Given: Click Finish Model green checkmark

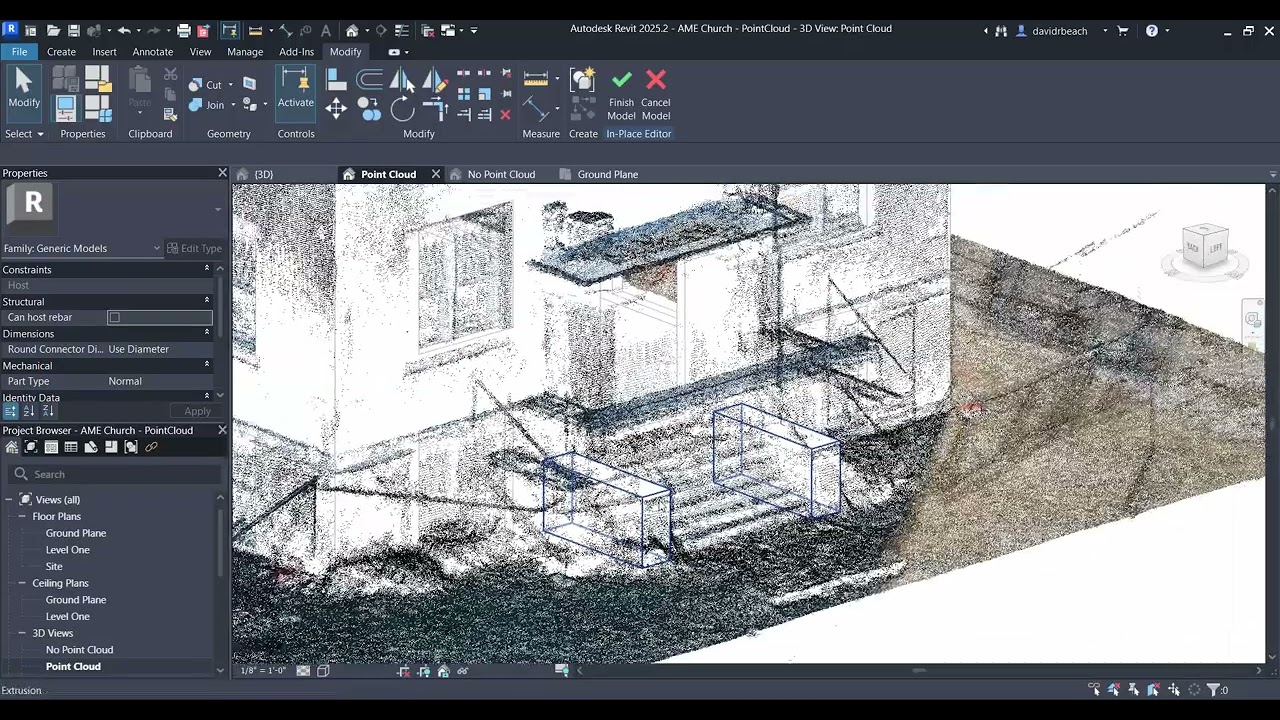Looking at the screenshot, I should coord(621,95).
